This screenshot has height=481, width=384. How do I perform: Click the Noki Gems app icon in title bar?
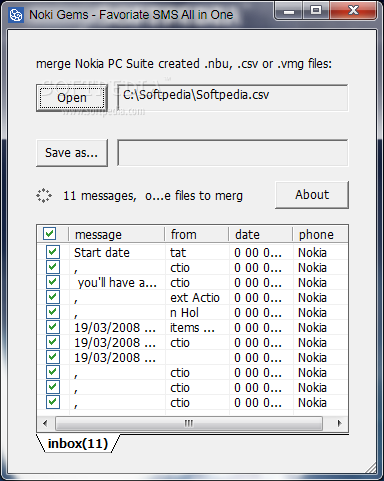[x=16, y=15]
